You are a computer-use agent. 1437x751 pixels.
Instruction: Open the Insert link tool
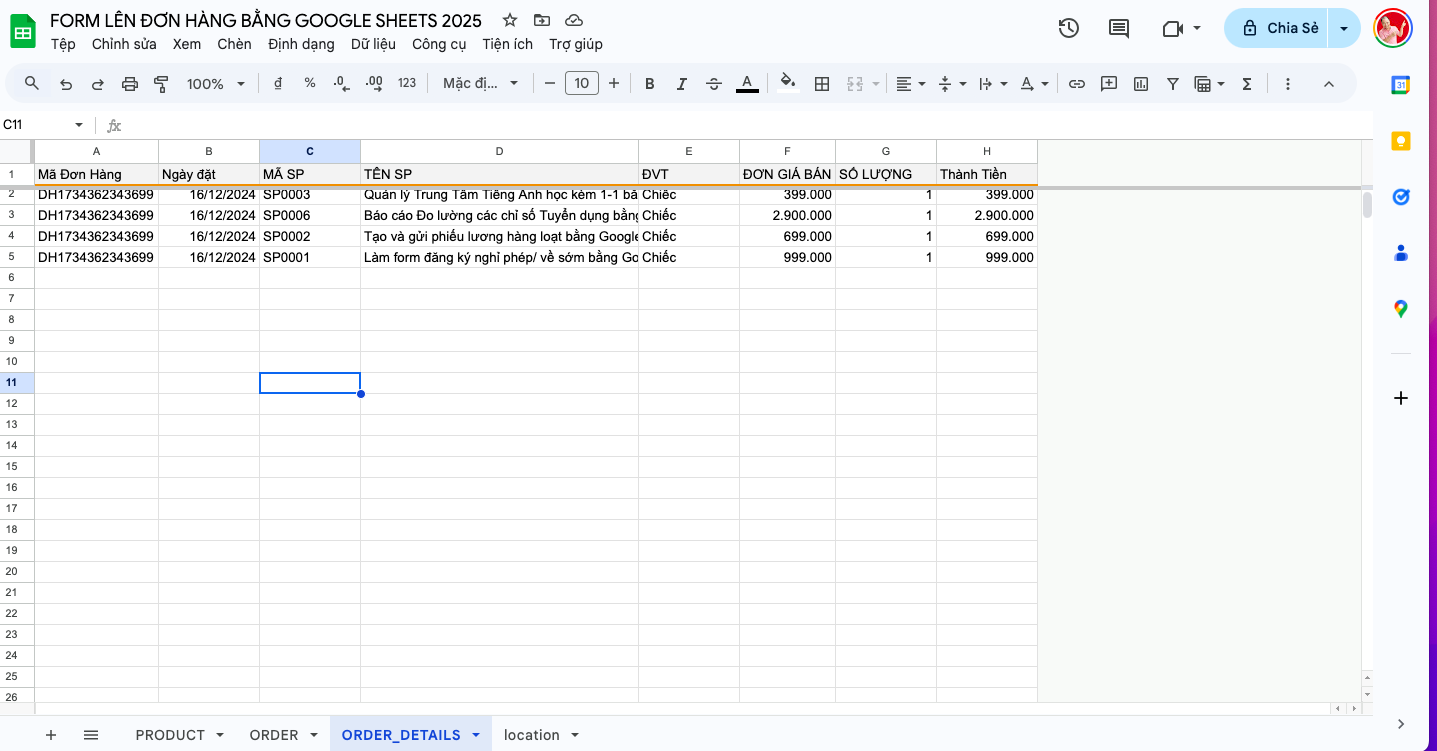click(x=1077, y=83)
